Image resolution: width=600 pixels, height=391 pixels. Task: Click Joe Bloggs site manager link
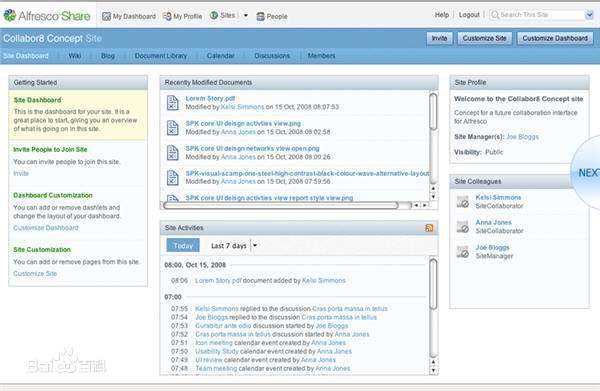coord(522,137)
